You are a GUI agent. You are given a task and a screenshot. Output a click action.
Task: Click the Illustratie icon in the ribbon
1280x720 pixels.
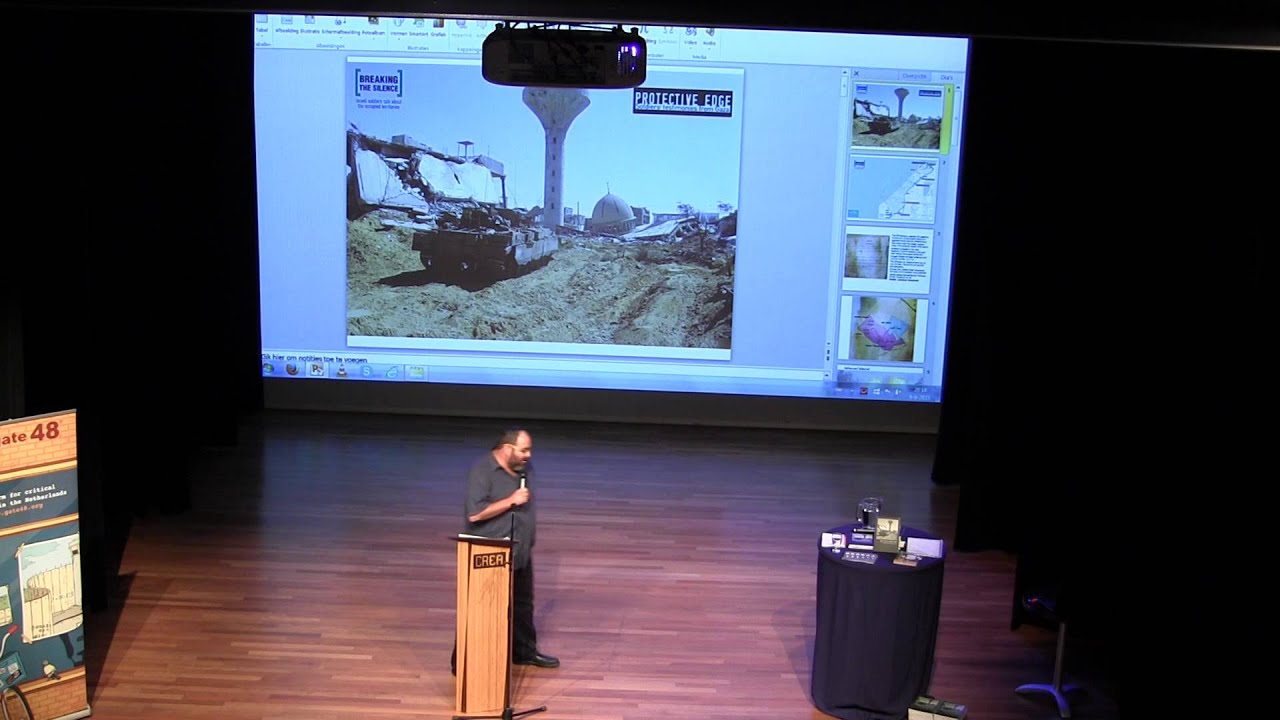tap(310, 26)
